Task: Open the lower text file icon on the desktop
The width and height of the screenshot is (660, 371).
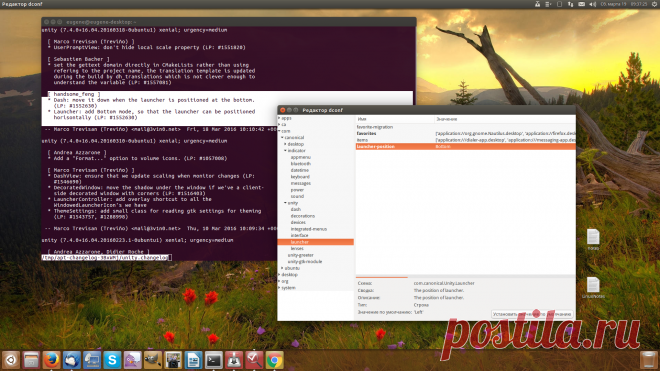Action: 593,285
